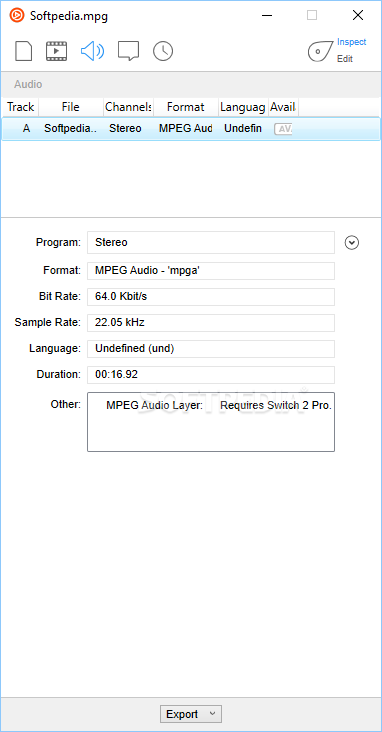This screenshot has height=732, width=382.
Task: Open the Export dropdown button
Action: pyautogui.click(x=191, y=714)
